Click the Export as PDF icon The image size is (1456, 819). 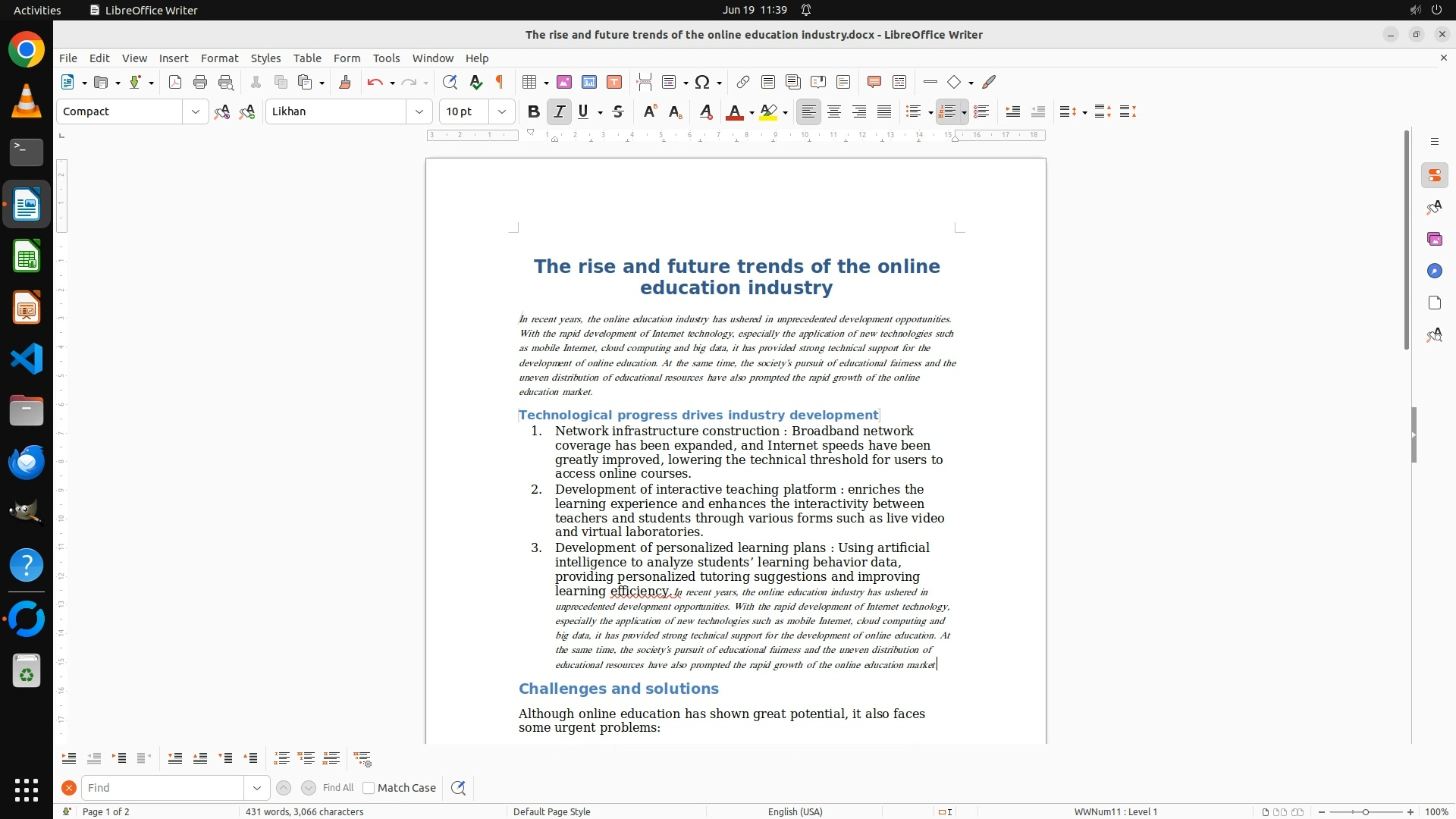click(x=175, y=82)
